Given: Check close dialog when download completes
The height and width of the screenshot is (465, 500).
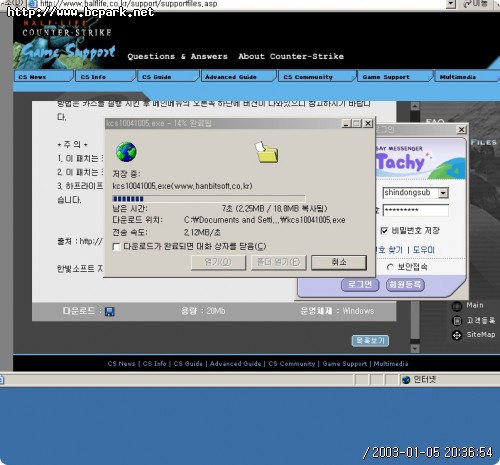Looking at the screenshot, I should 117,247.
